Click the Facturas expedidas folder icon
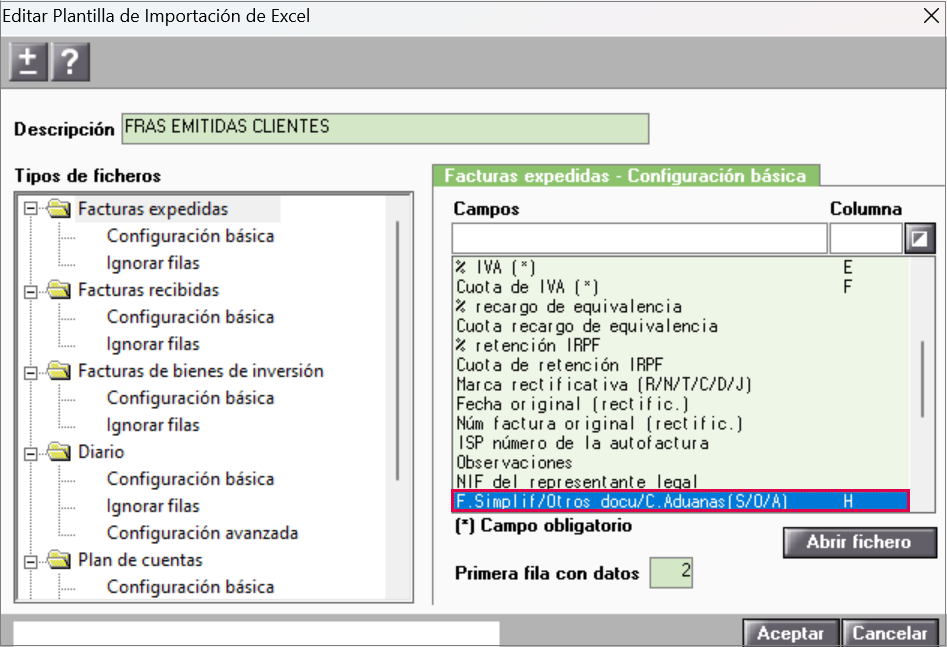Viewport: 947px width, 647px height. tap(59, 208)
